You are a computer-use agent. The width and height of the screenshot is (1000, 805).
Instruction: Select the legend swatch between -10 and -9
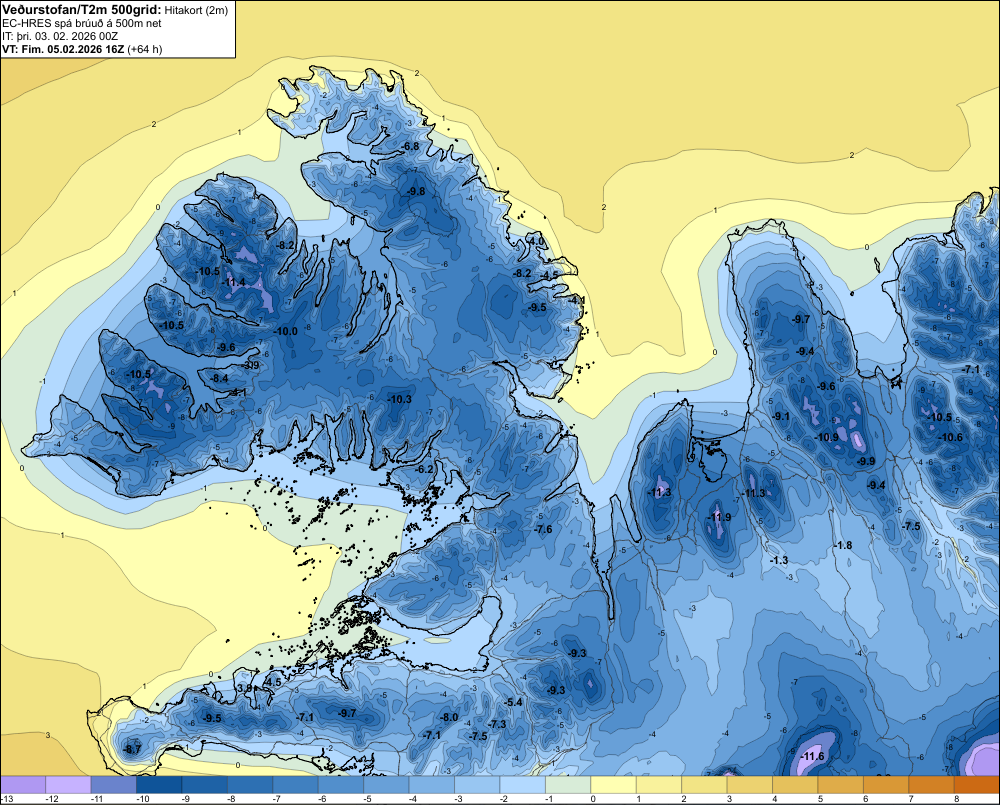159,784
